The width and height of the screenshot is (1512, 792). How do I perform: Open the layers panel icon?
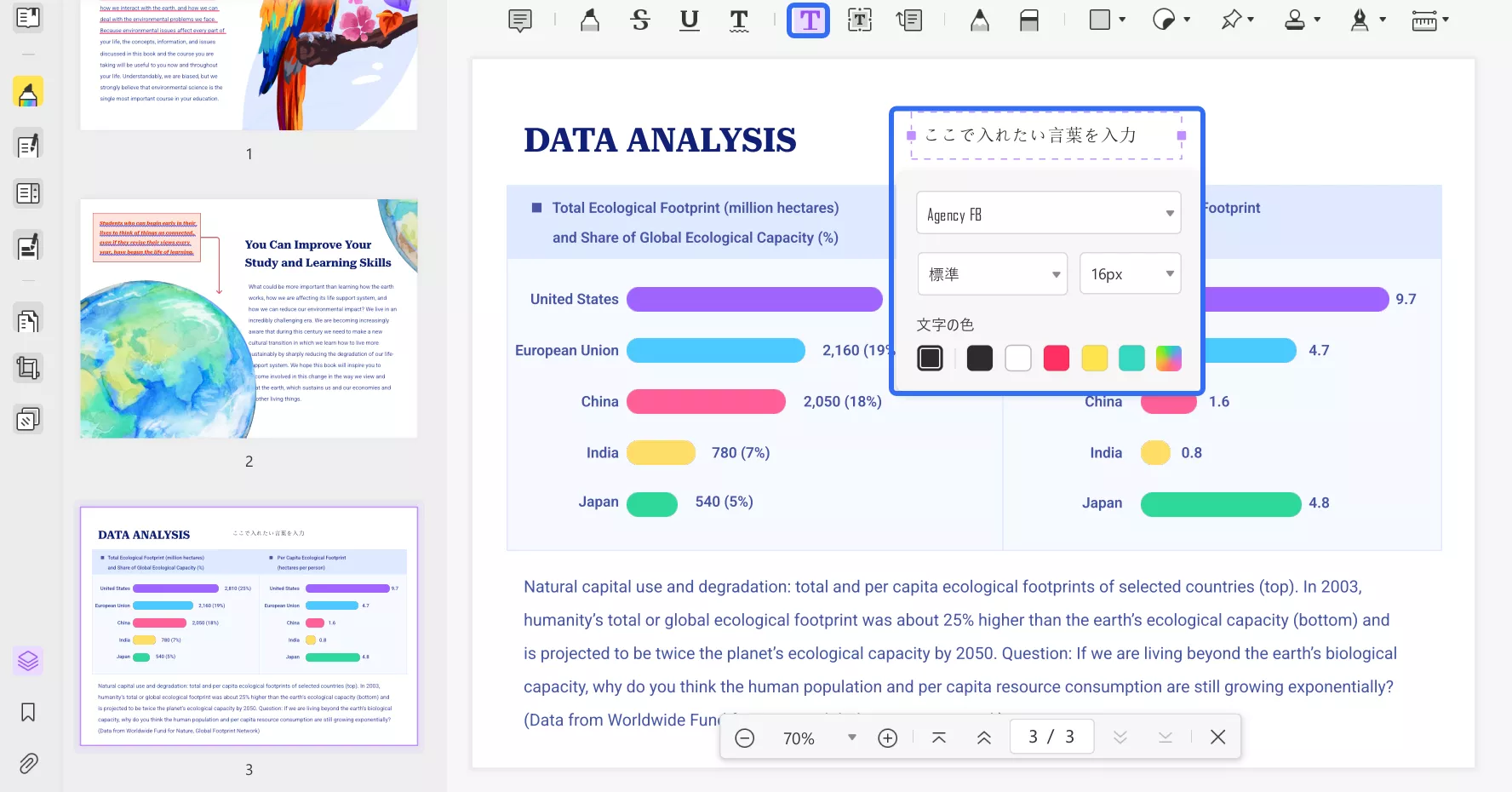click(28, 661)
